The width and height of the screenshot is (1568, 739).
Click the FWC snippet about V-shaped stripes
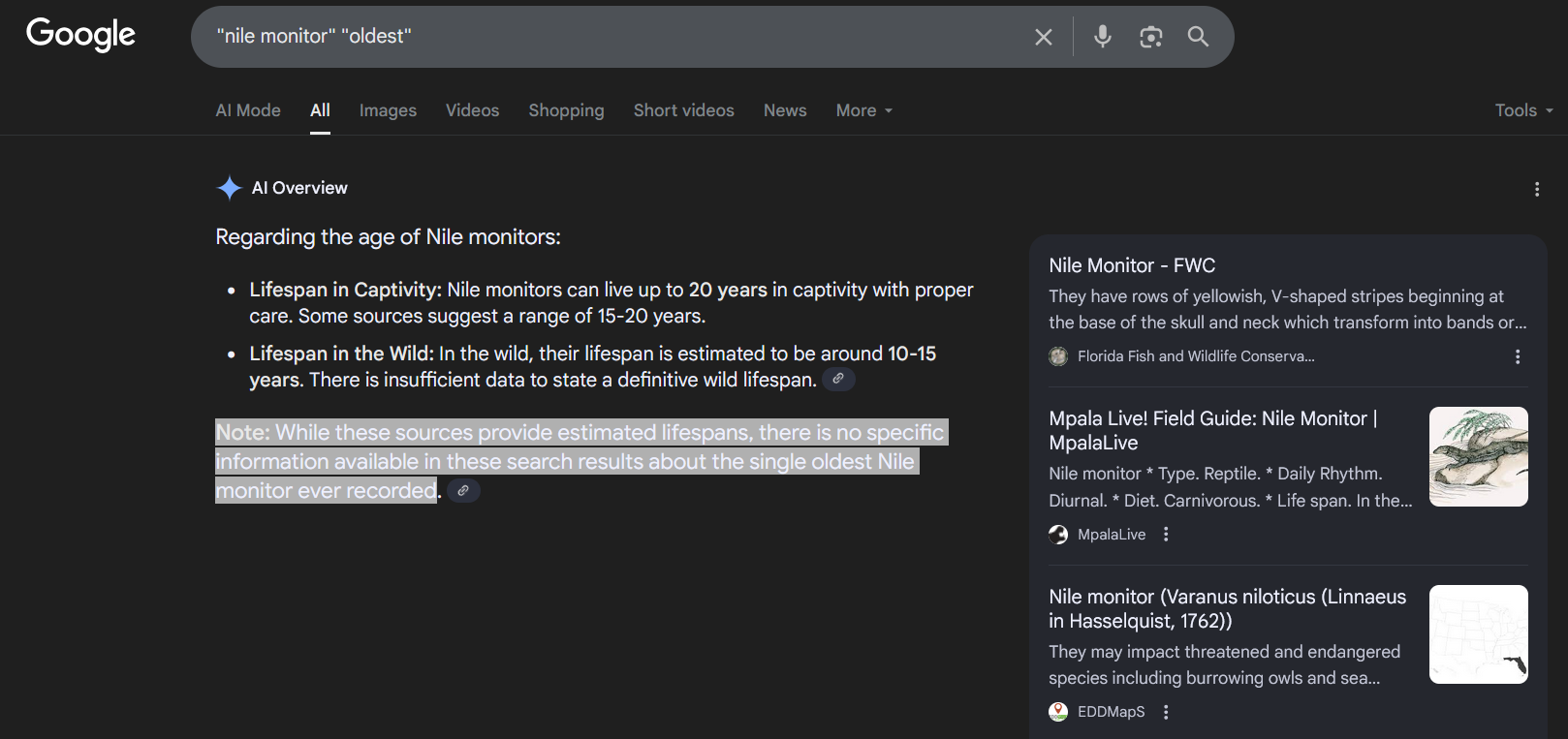pyautogui.click(x=1288, y=309)
